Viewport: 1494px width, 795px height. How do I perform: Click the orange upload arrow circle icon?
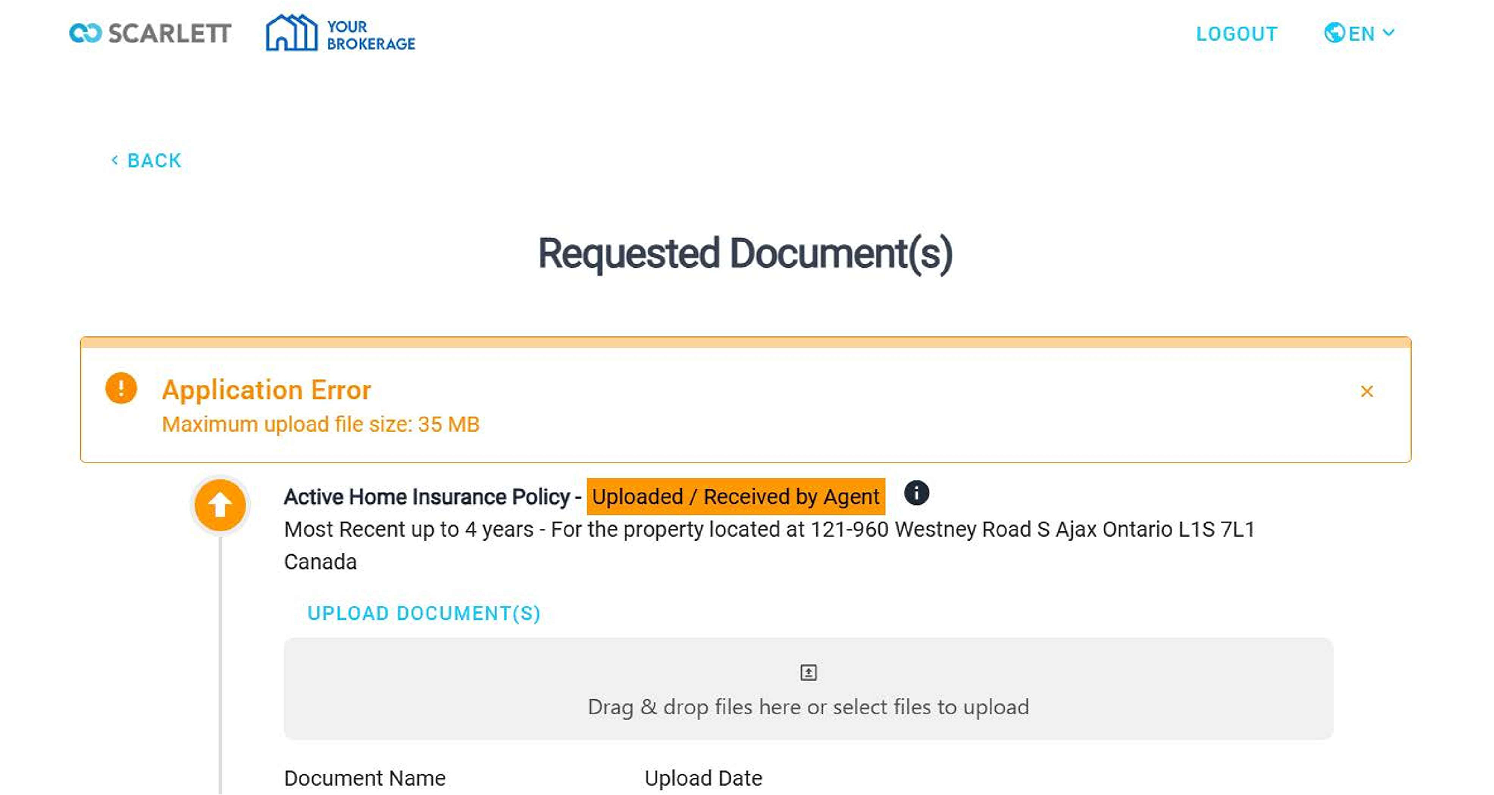pyautogui.click(x=220, y=505)
